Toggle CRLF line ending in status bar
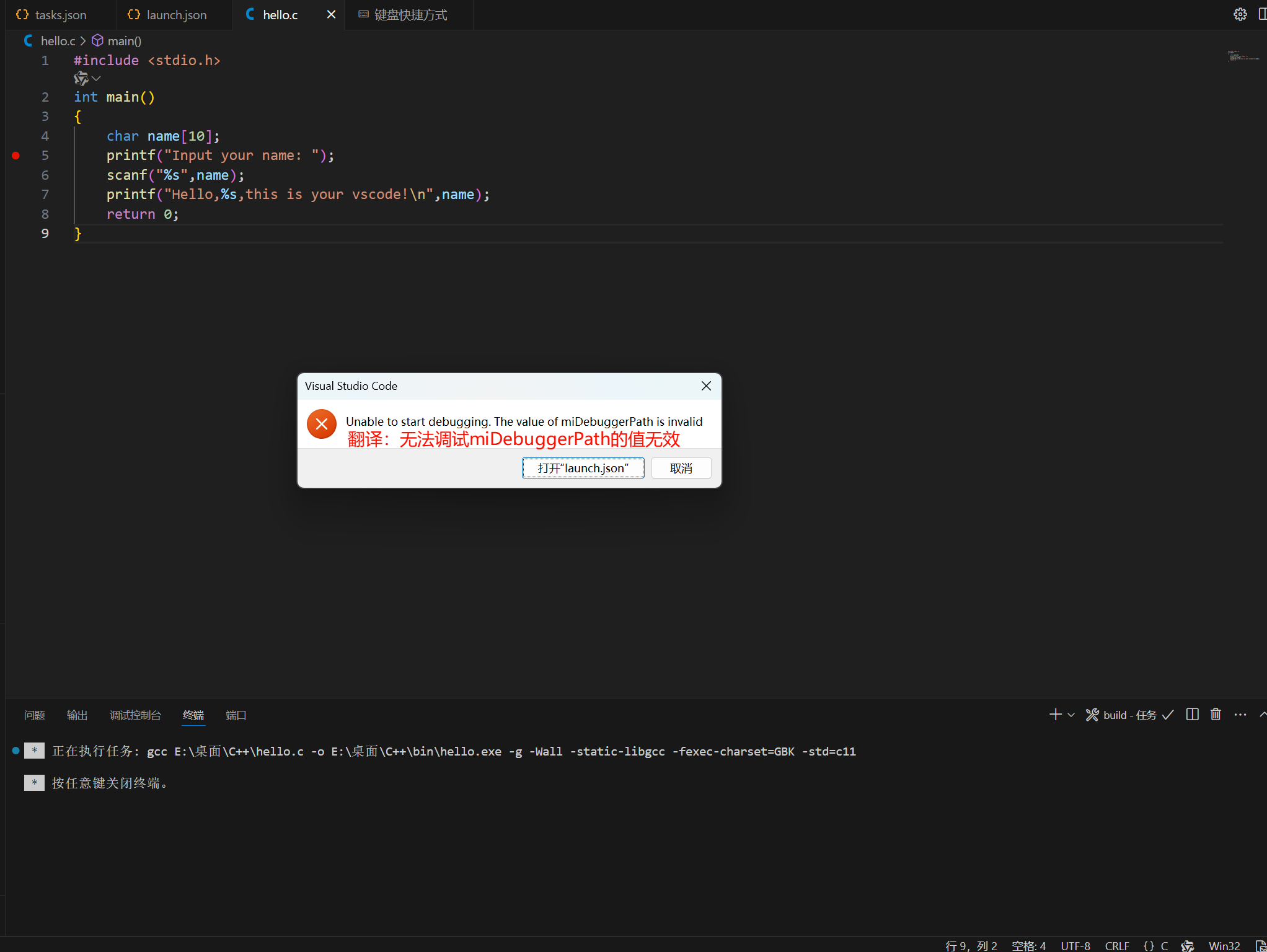 point(1116,946)
